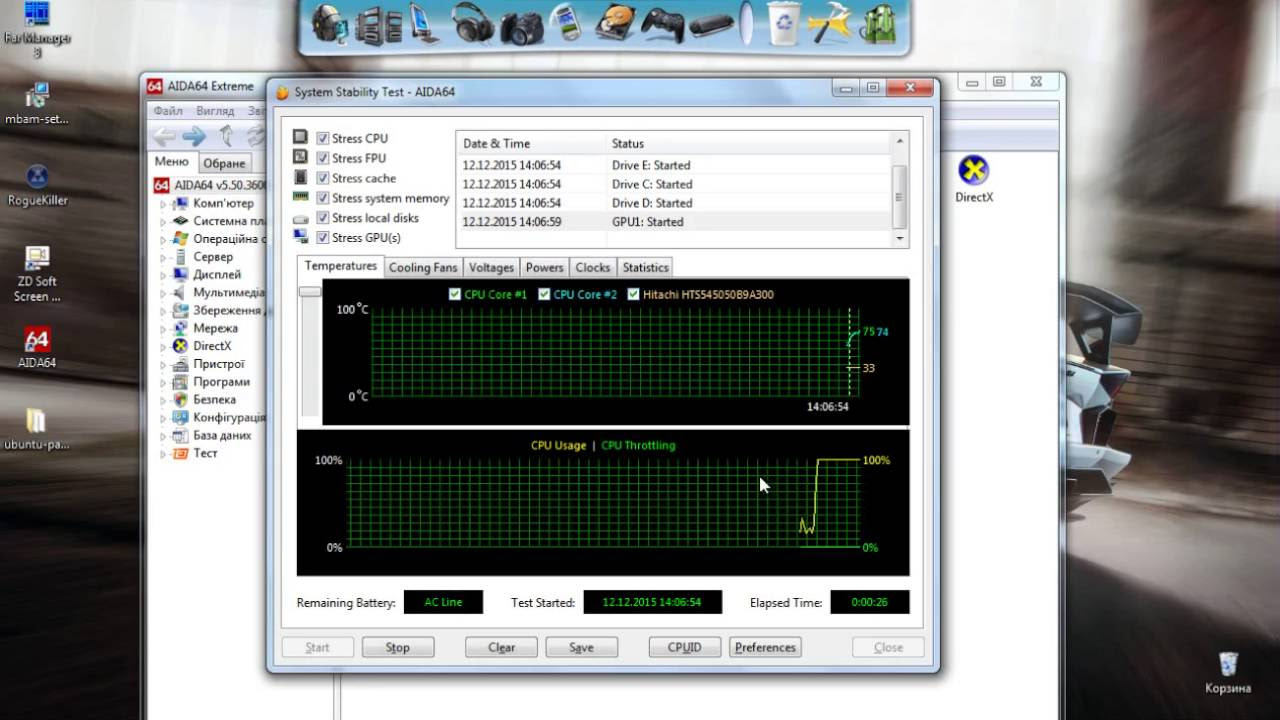Click the camera icon in the dock
This screenshot has width=1280, height=720.
coord(521,27)
